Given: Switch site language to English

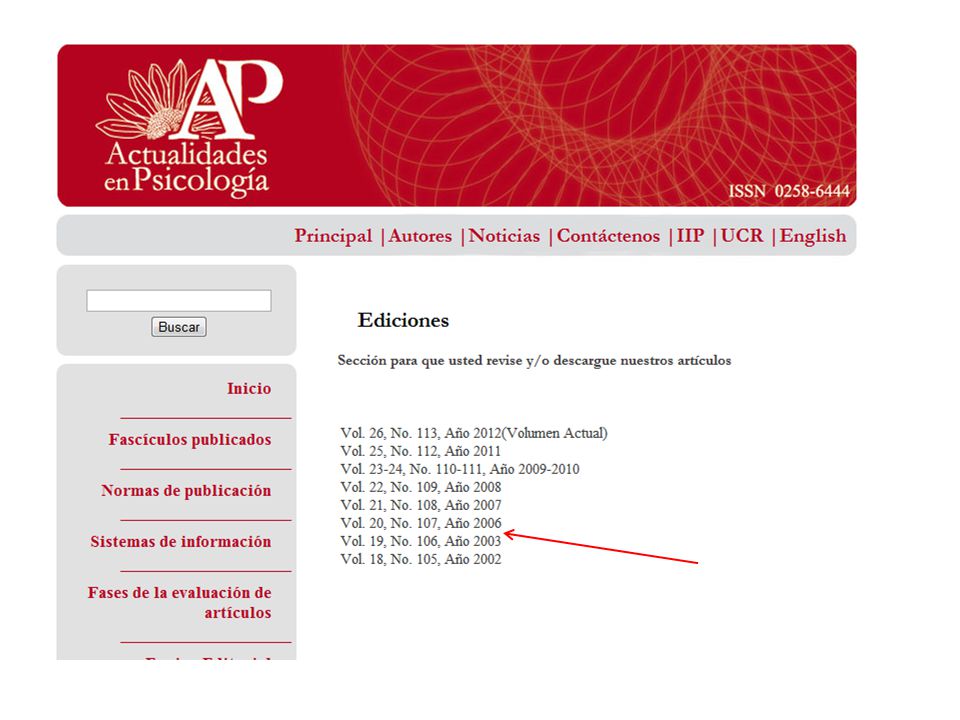Looking at the screenshot, I should [x=813, y=236].
